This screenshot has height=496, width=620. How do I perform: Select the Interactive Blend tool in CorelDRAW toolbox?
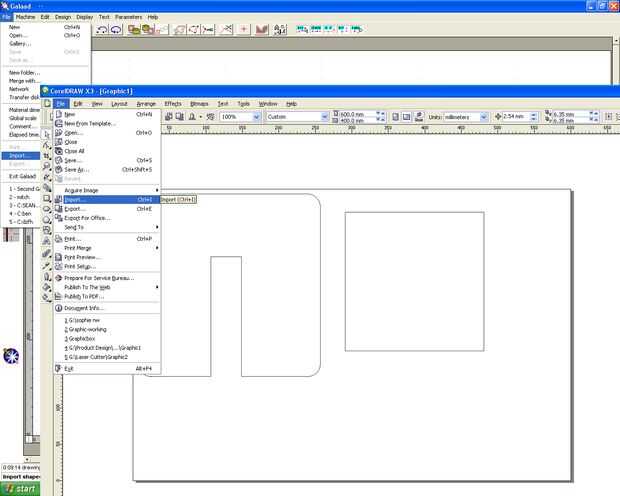click(x=47, y=254)
